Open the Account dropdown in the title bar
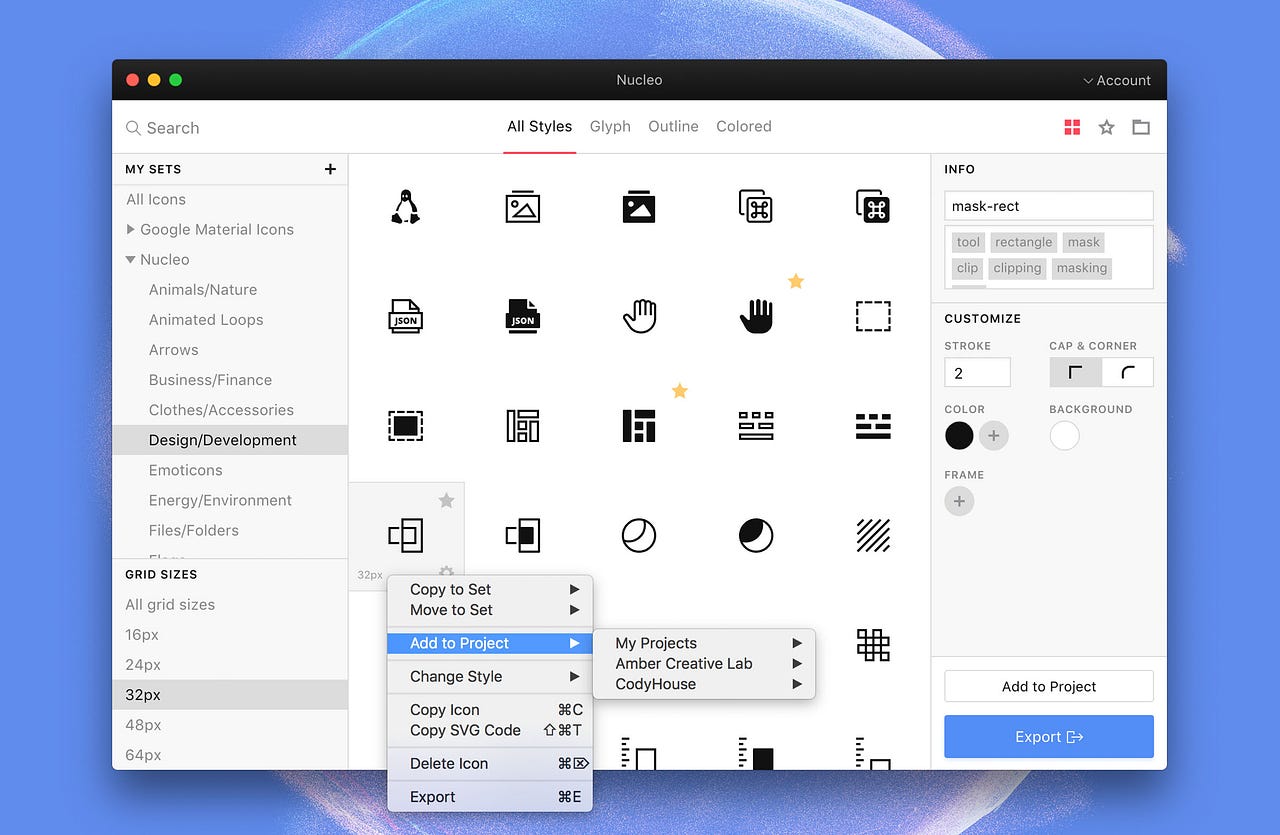 [1115, 80]
